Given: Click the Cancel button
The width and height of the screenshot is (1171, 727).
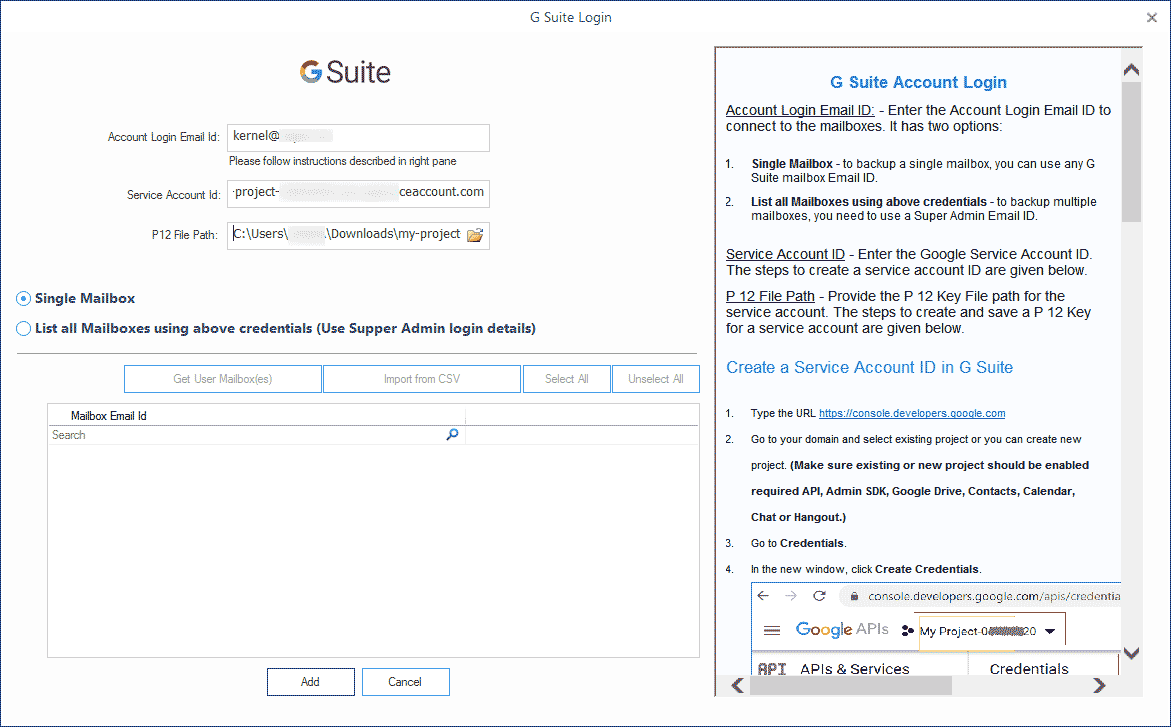Looking at the screenshot, I should [x=406, y=681].
